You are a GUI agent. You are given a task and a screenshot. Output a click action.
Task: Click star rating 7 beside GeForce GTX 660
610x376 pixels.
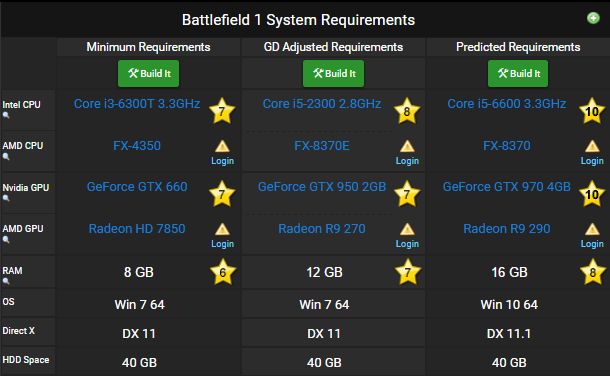tap(222, 194)
